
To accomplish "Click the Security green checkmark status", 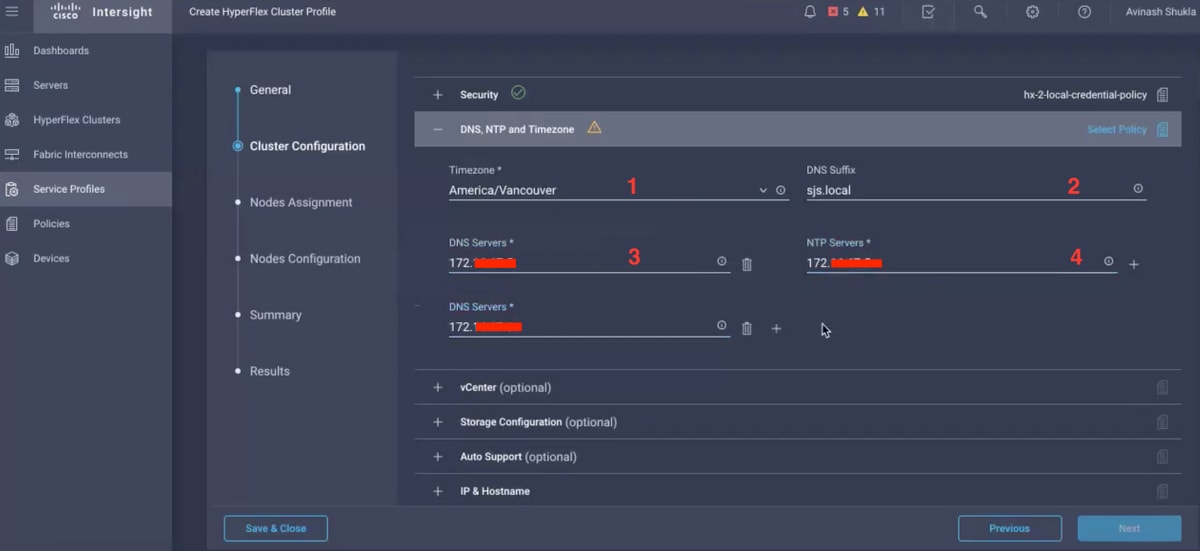I will [518, 93].
